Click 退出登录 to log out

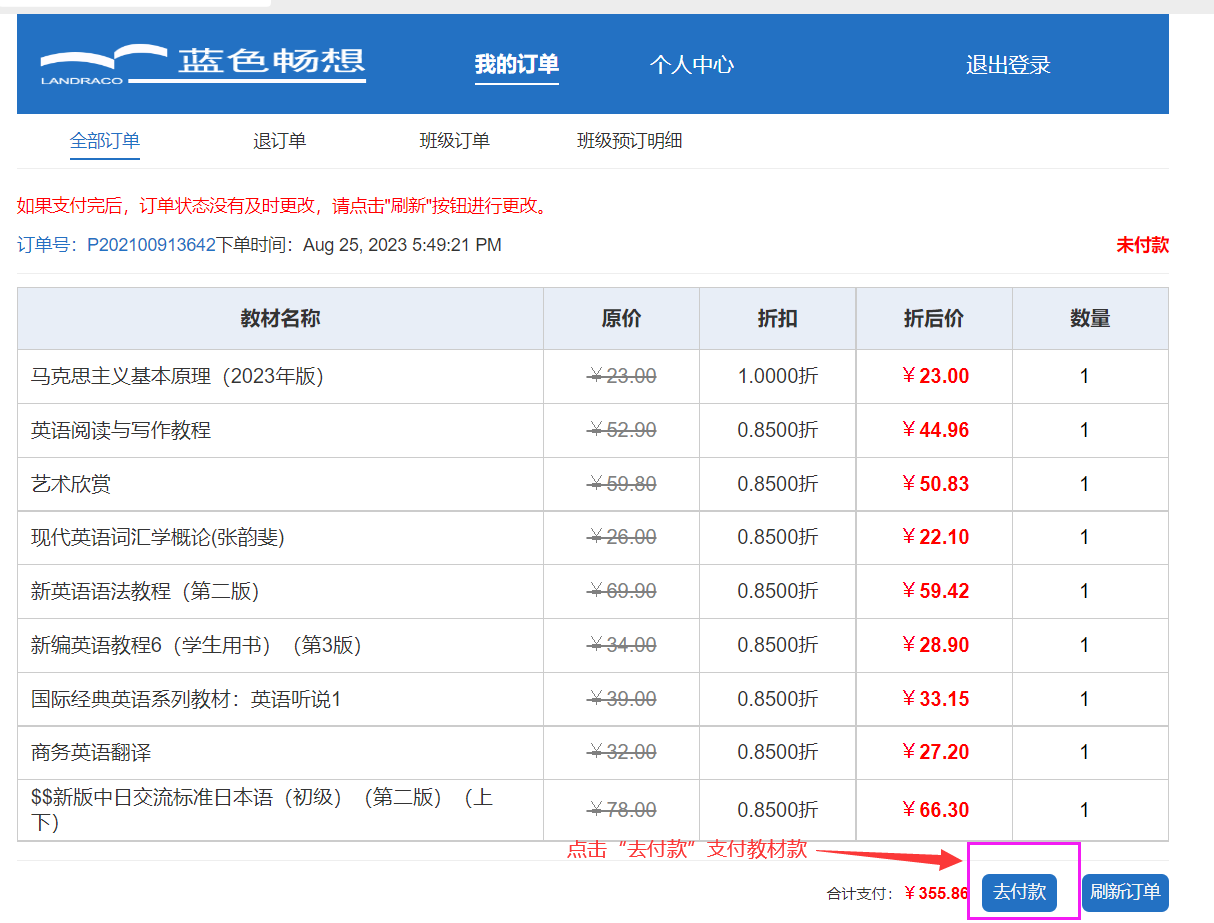[1007, 65]
